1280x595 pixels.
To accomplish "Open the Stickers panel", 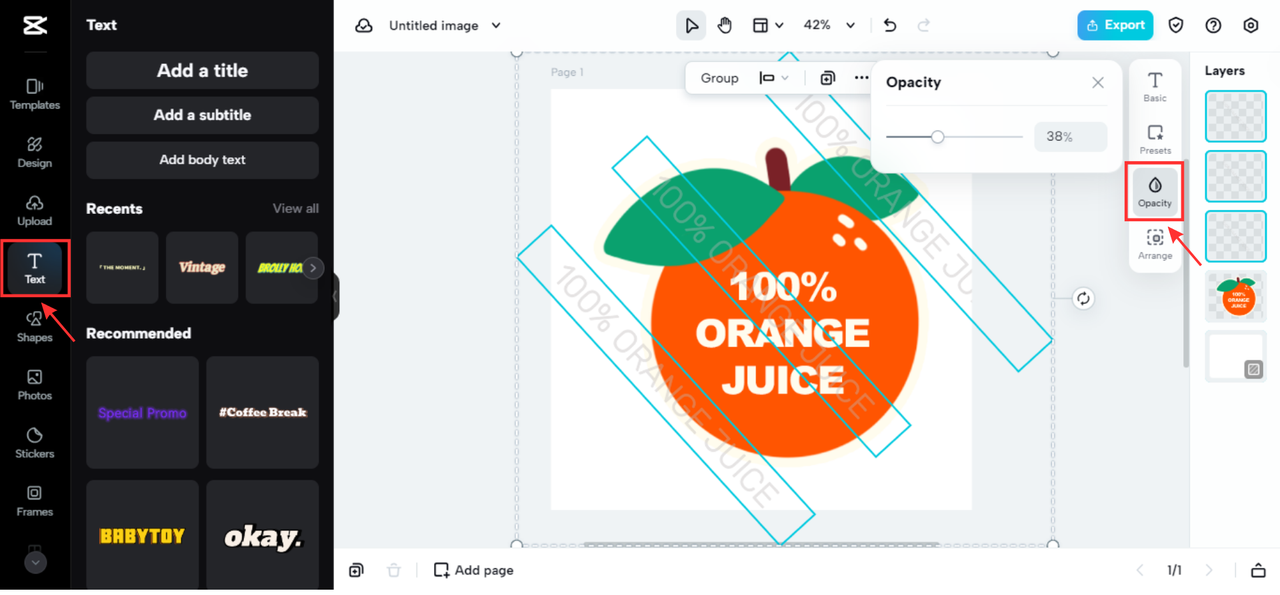I will point(35,442).
